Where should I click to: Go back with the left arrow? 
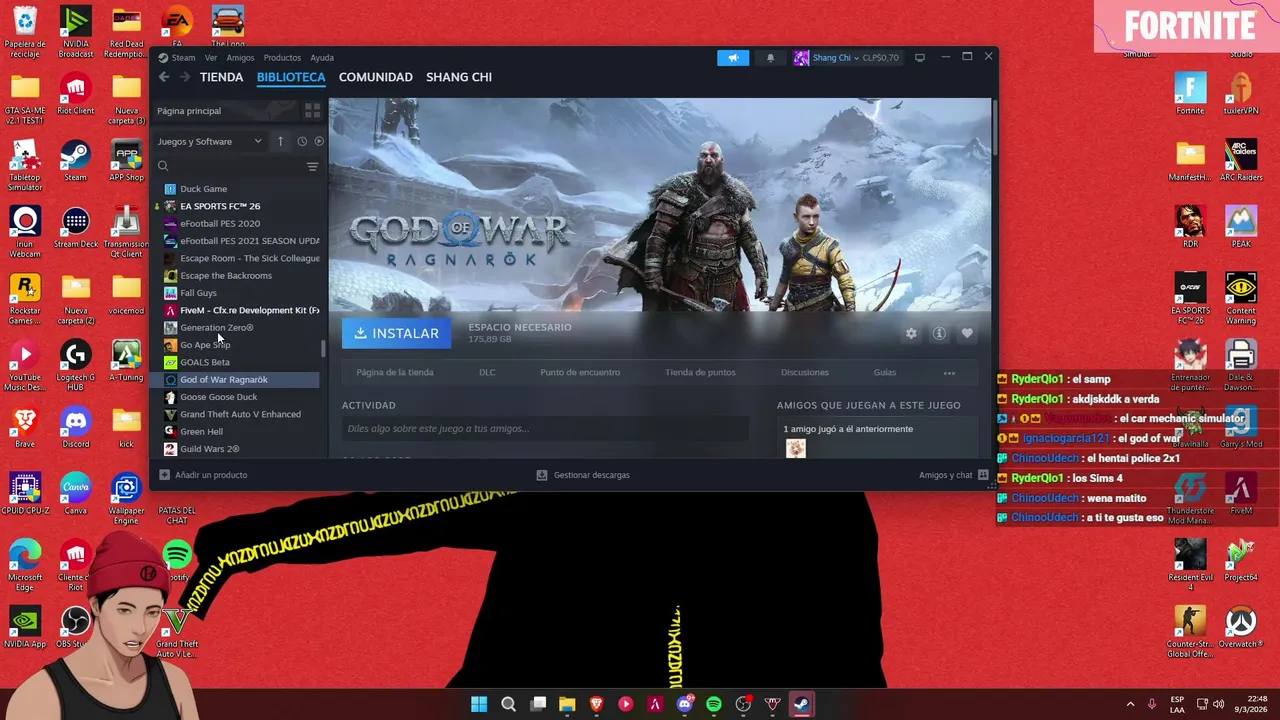pyautogui.click(x=164, y=77)
